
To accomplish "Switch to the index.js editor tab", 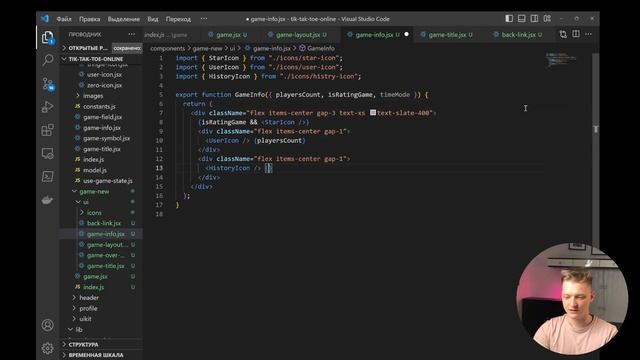I will pos(165,35).
